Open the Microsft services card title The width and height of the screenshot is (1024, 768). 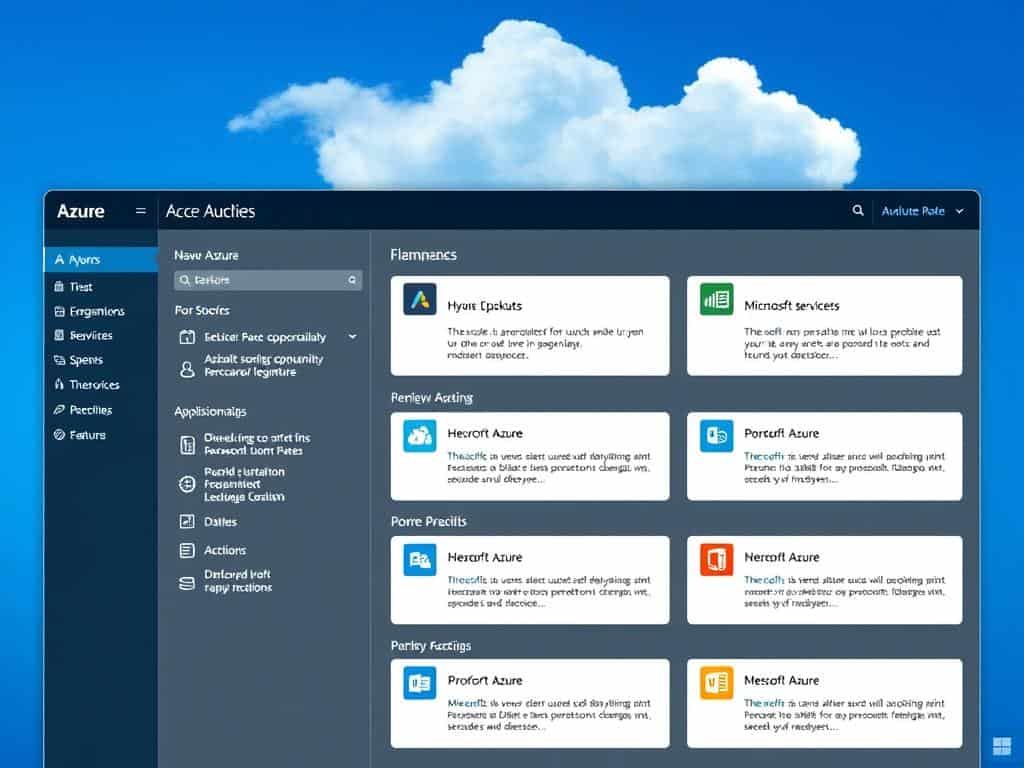(x=792, y=306)
